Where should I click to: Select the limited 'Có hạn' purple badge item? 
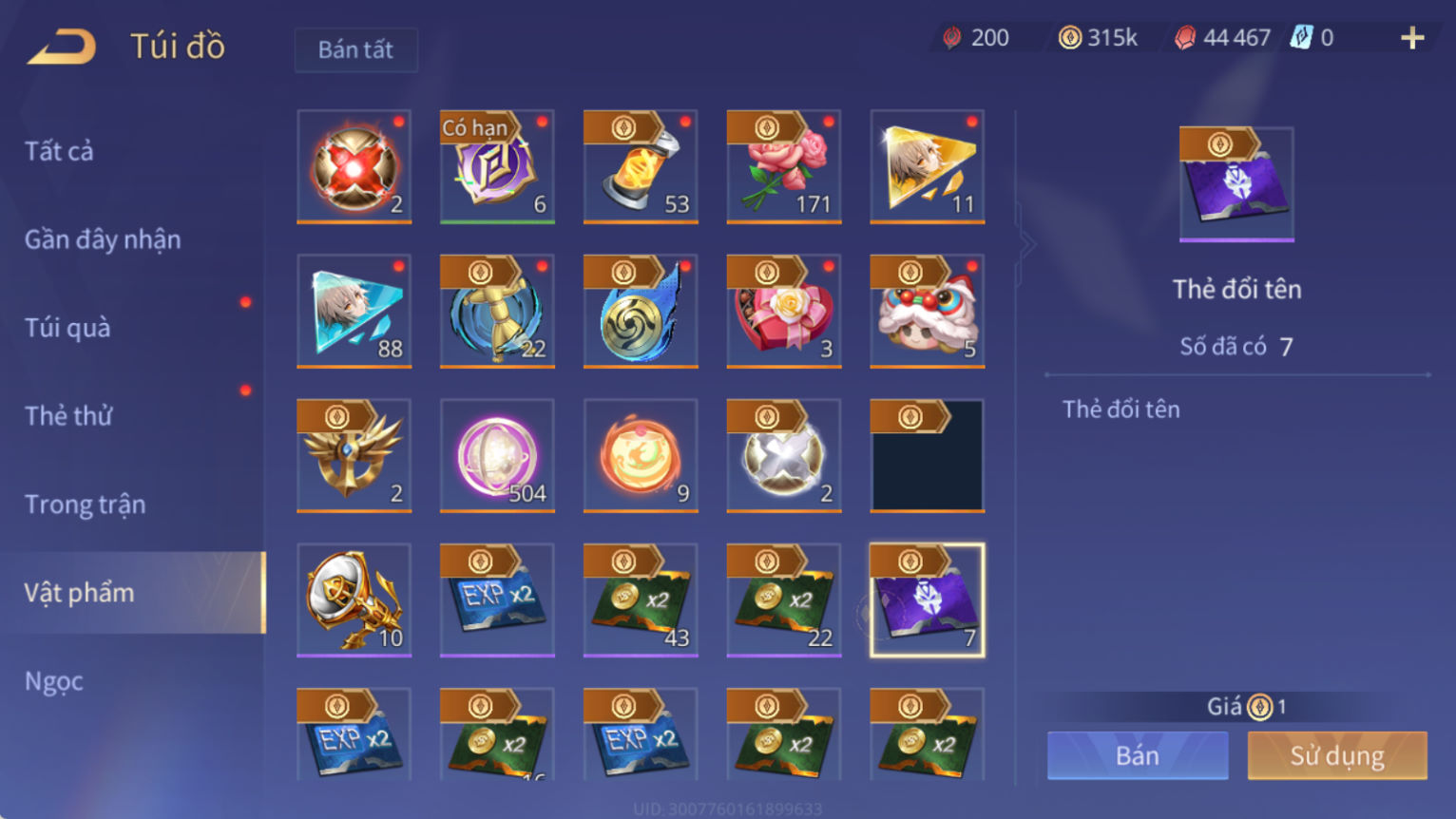(x=497, y=166)
